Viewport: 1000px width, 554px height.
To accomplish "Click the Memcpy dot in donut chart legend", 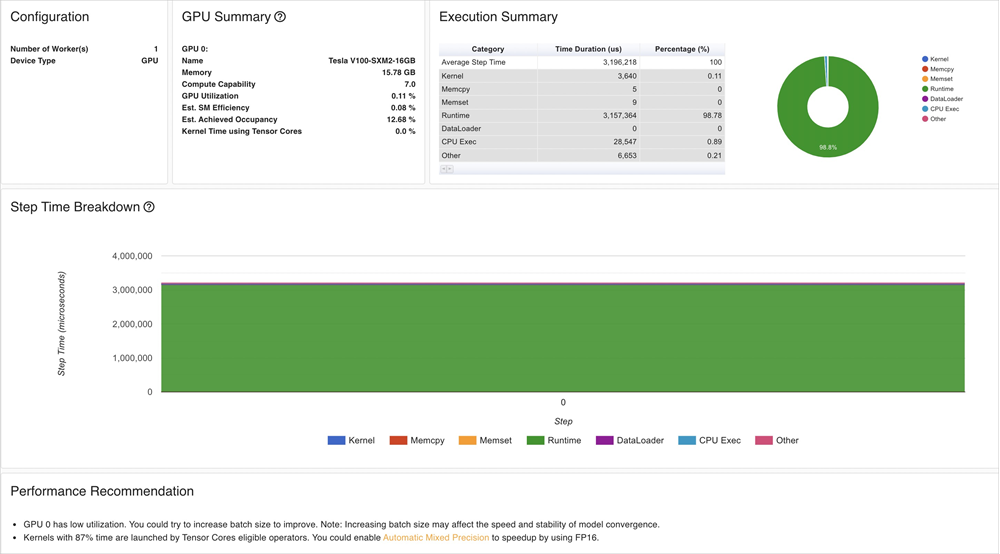I will (925, 69).
